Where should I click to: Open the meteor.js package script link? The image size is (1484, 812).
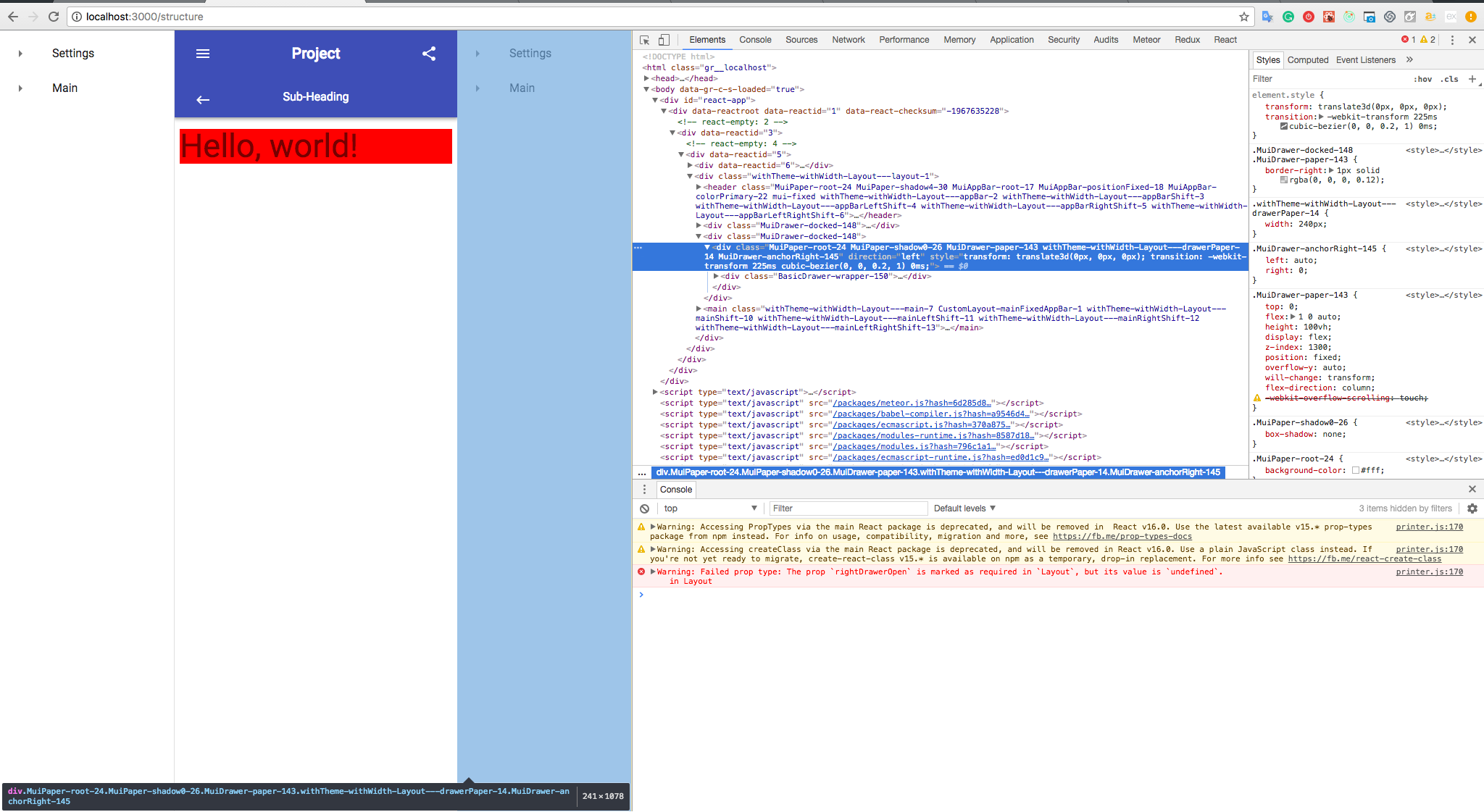click(x=912, y=403)
